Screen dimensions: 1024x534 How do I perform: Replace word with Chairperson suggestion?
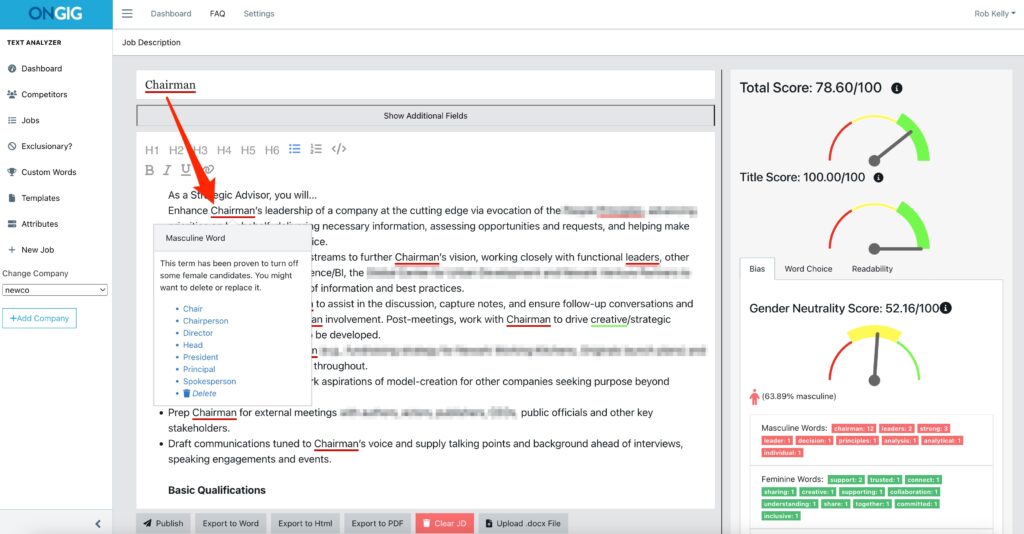tap(206, 321)
